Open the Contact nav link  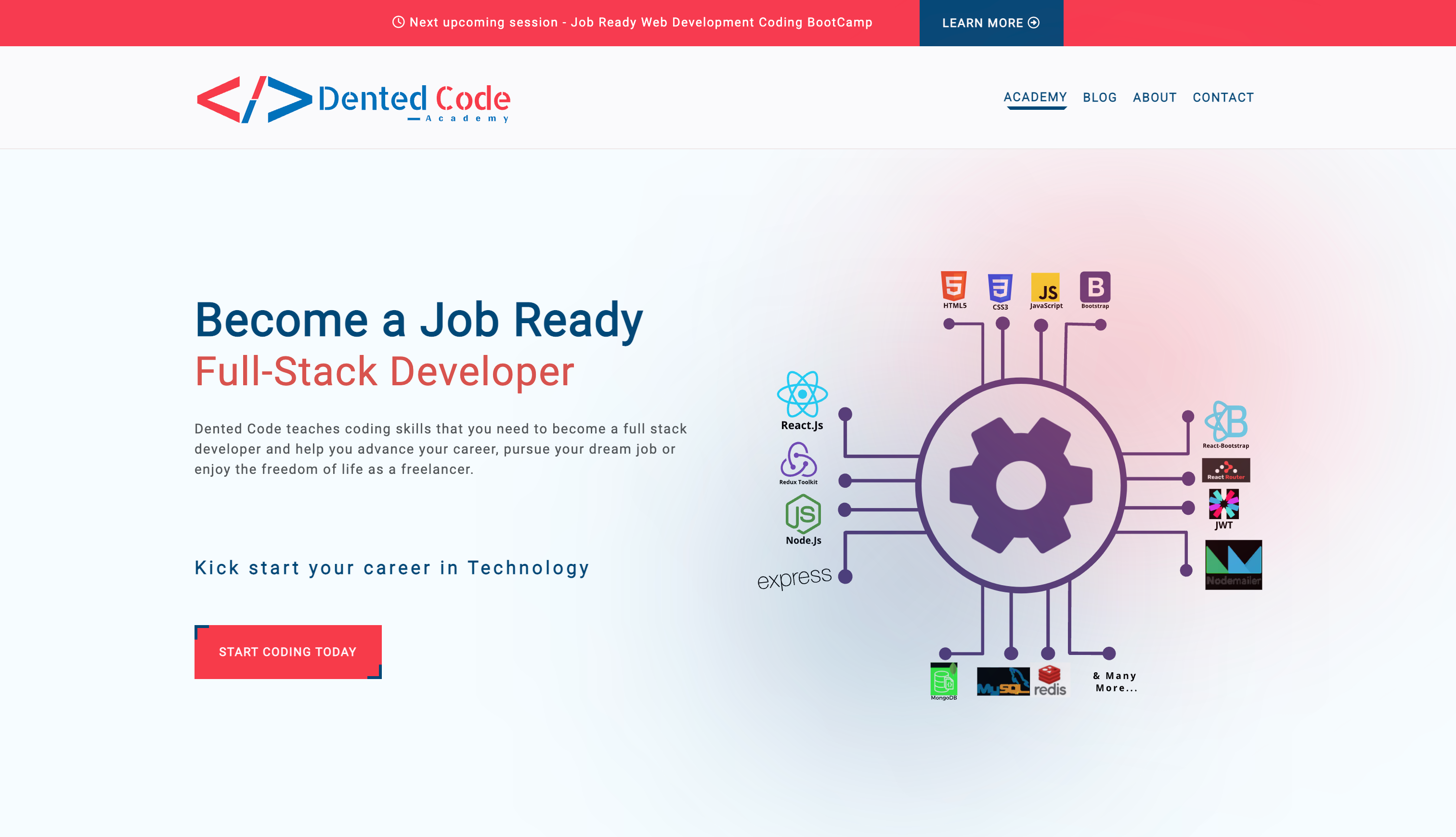(x=1222, y=98)
